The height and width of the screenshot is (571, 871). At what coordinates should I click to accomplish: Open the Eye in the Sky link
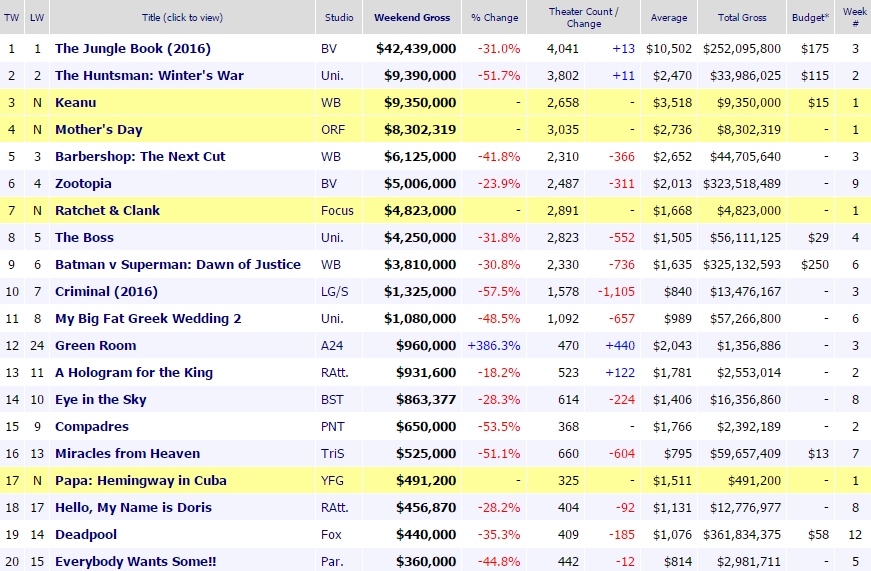coord(101,400)
